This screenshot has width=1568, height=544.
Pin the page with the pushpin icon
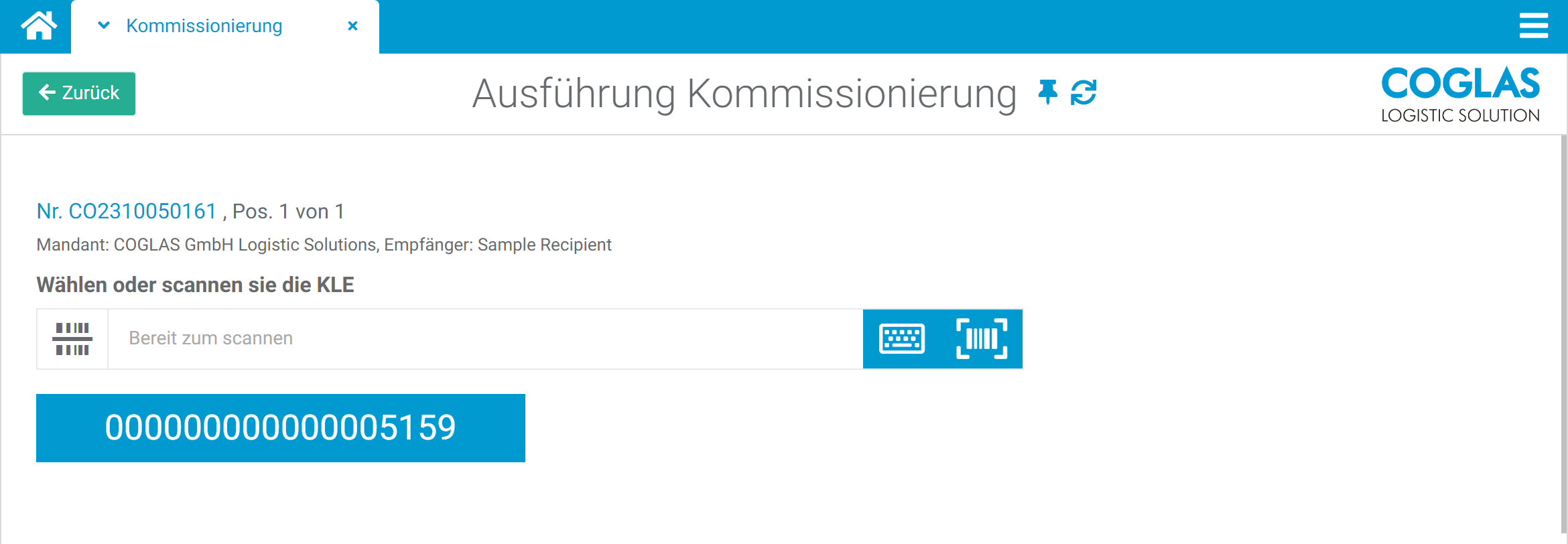tap(1047, 92)
